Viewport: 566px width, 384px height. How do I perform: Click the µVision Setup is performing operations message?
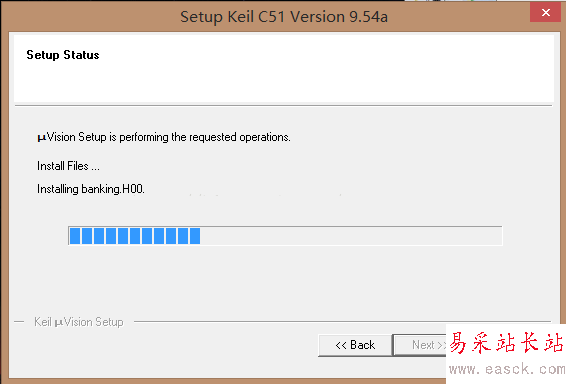click(x=164, y=137)
